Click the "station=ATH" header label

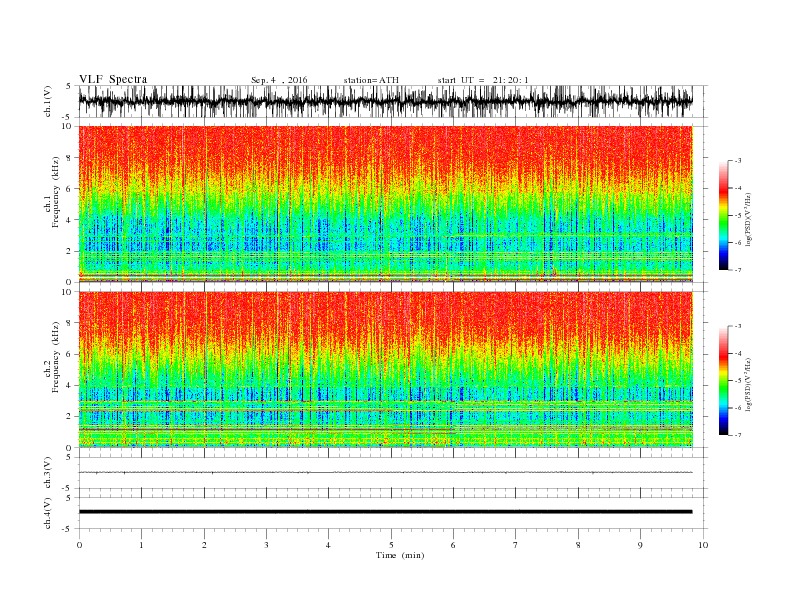(371, 80)
